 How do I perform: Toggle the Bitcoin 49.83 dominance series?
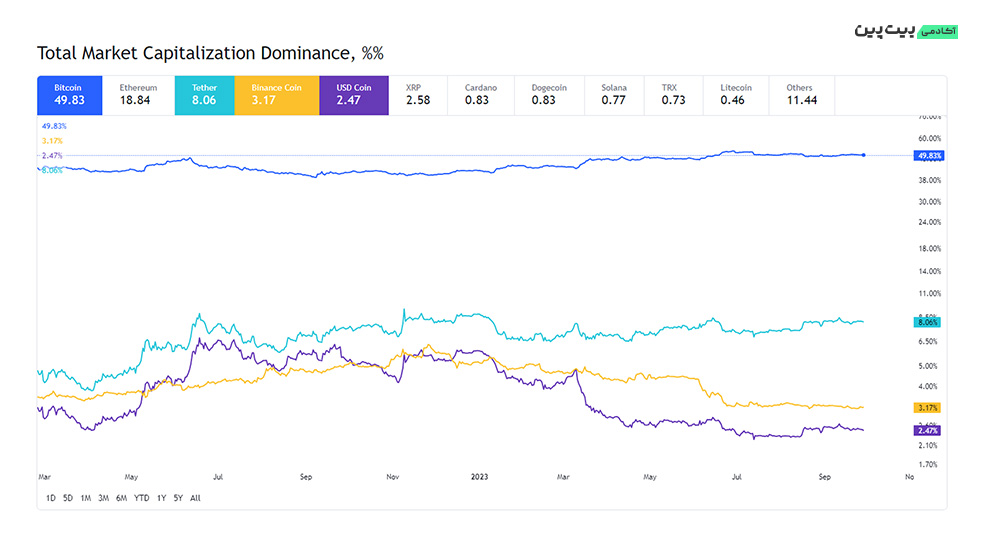[70, 95]
